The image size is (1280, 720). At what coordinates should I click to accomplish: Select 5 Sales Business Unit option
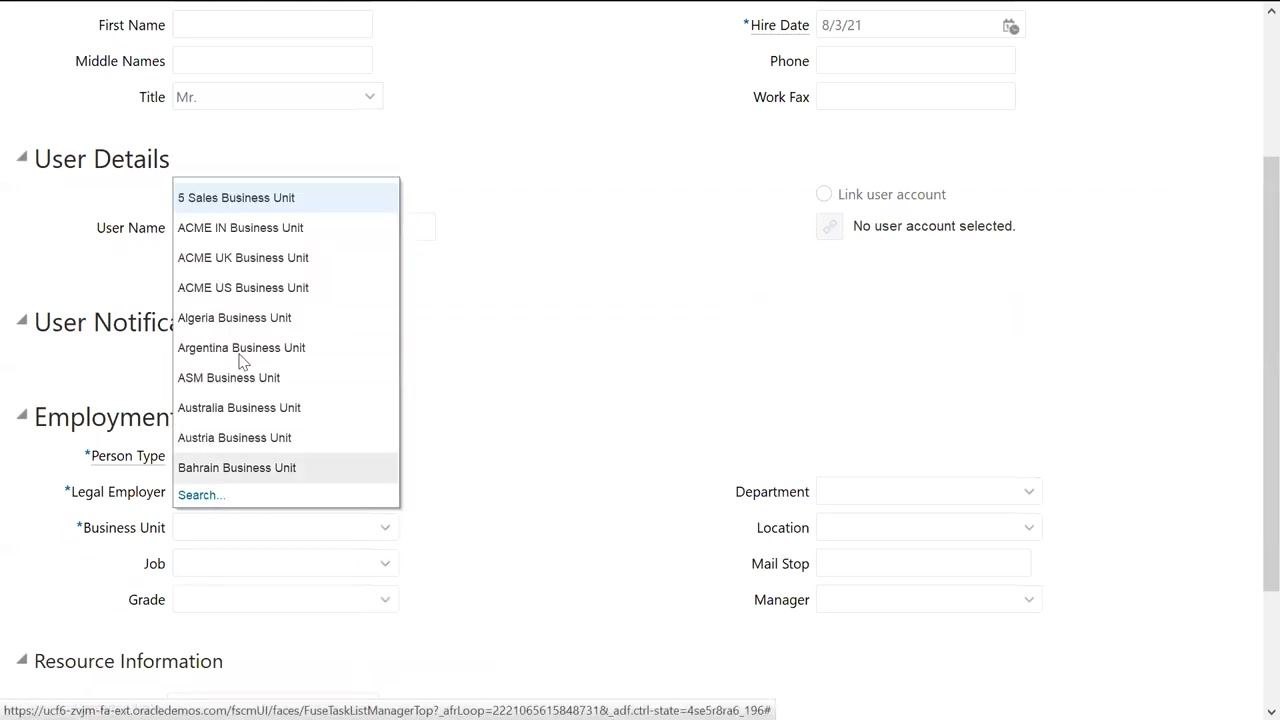286,198
